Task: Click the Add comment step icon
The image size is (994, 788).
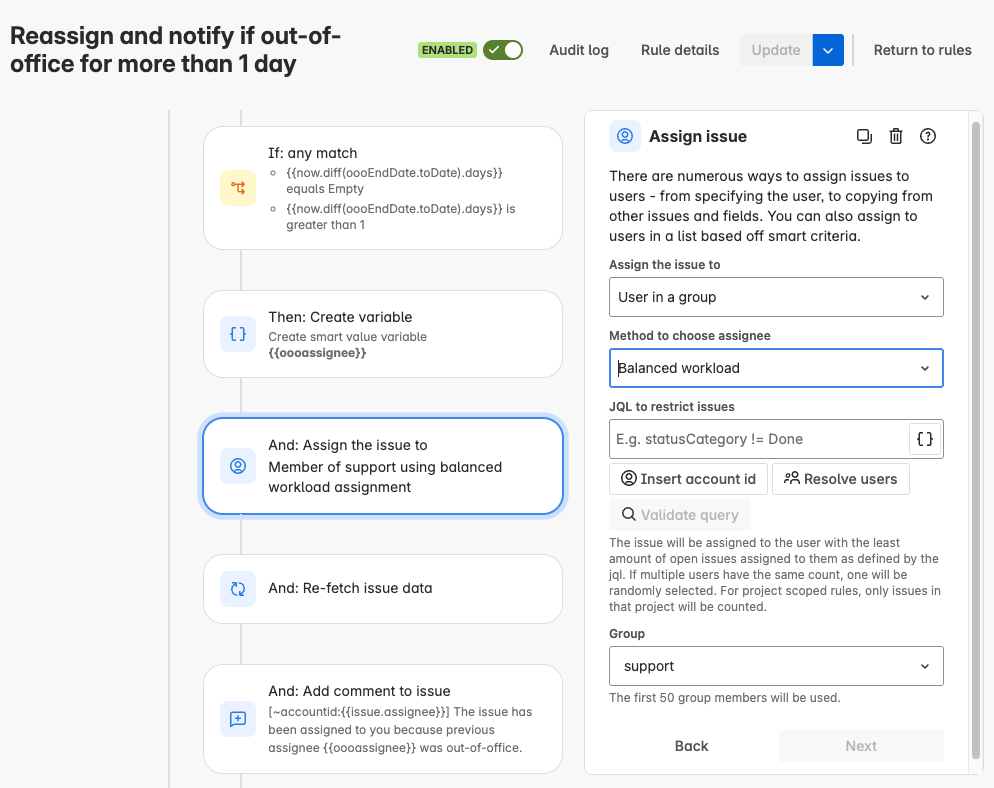Action: tap(238, 718)
